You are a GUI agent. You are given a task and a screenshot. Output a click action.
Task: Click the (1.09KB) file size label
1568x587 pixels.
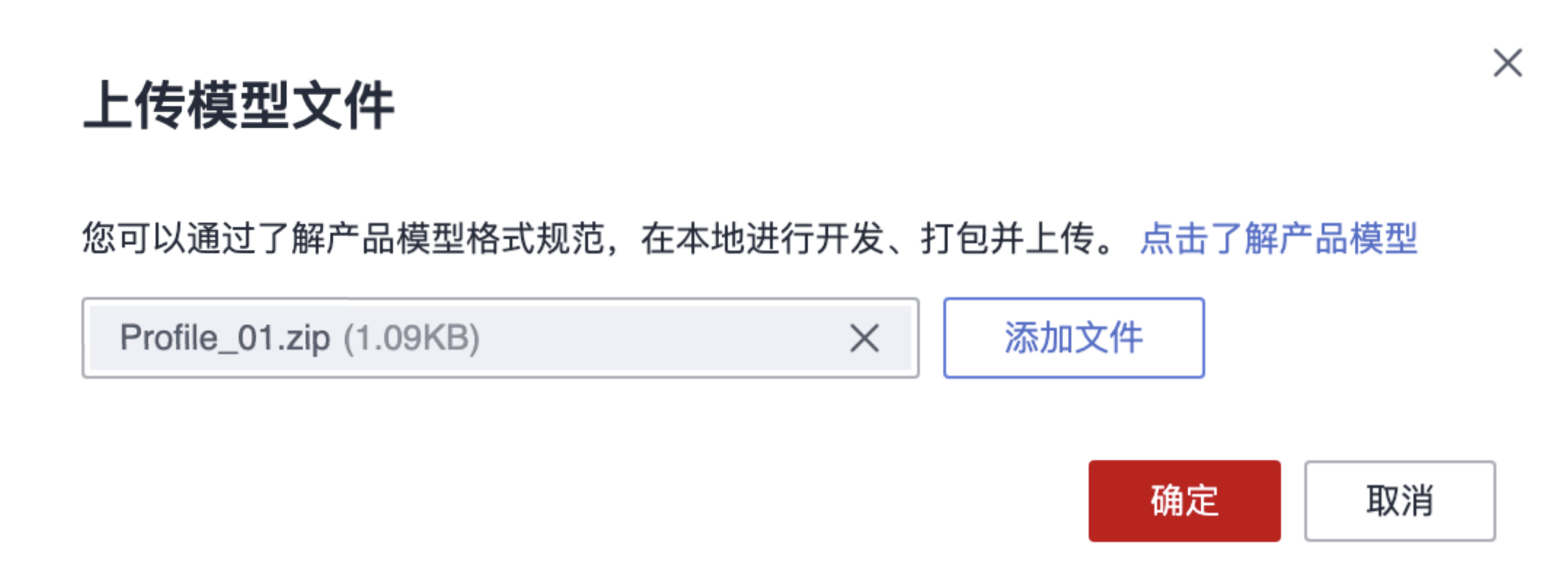pyautogui.click(x=411, y=338)
